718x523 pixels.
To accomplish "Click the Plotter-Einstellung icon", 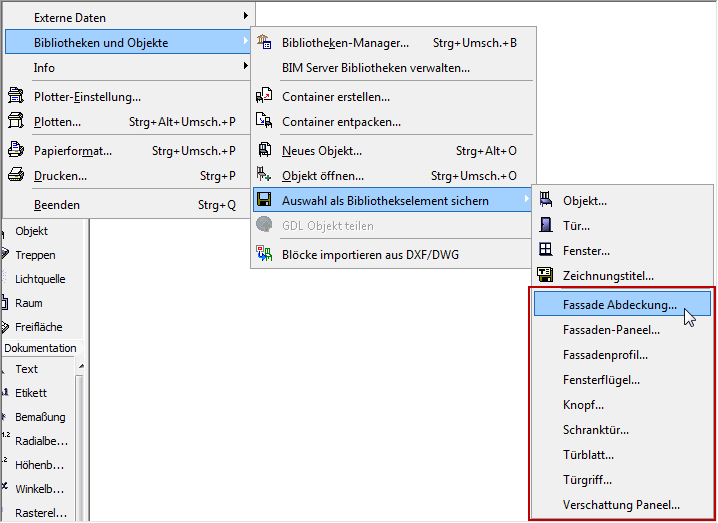I will pyautogui.click(x=16, y=97).
